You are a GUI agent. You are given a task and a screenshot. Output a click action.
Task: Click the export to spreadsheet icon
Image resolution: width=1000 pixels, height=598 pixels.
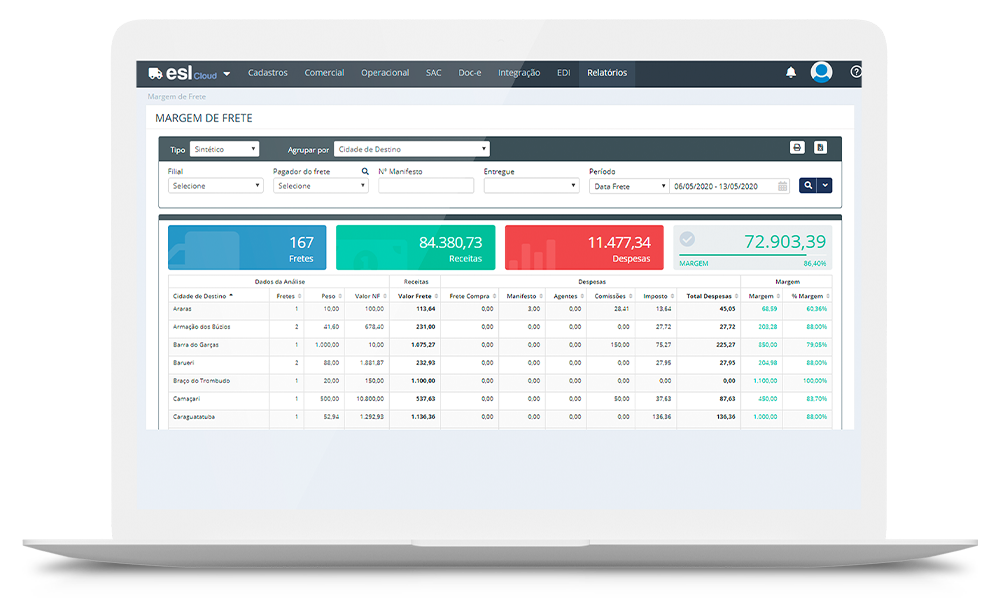(820, 148)
